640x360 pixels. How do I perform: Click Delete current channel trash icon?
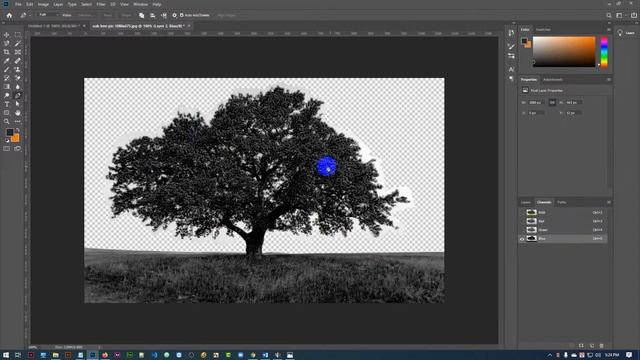coord(602,345)
